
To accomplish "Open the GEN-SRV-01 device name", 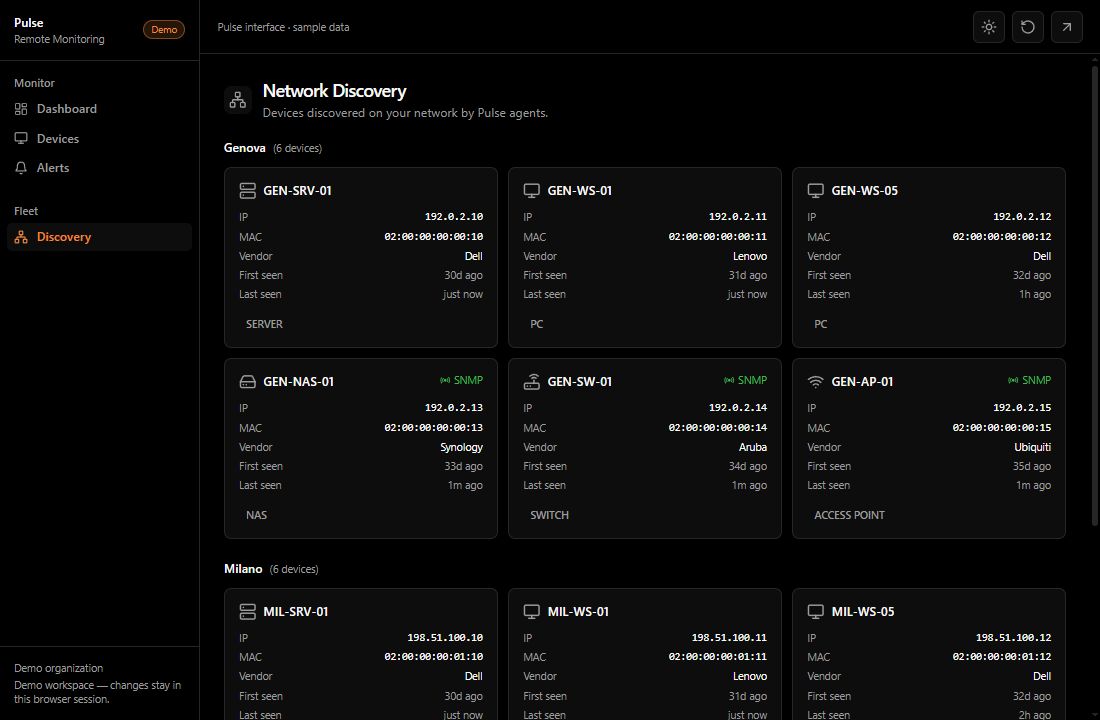I will (297, 190).
